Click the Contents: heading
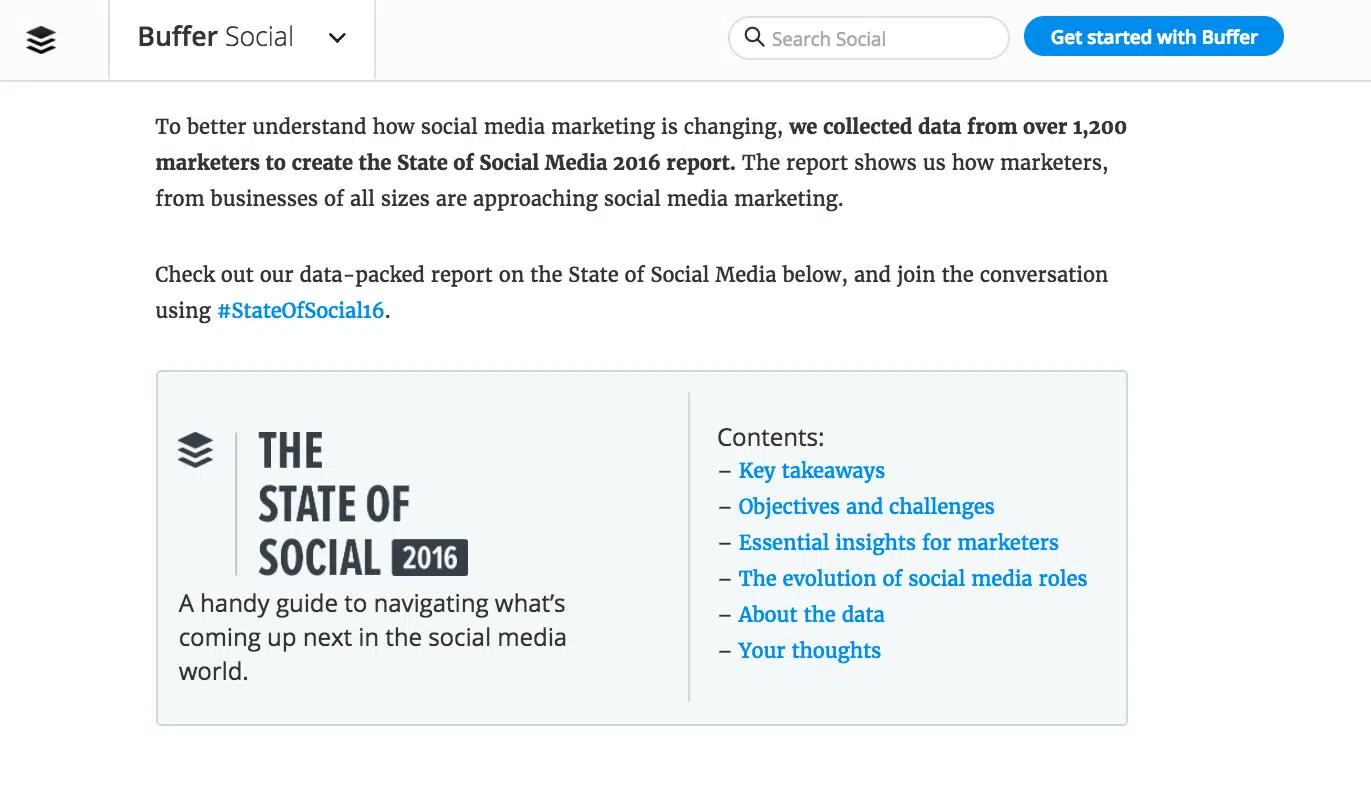 tap(770, 437)
